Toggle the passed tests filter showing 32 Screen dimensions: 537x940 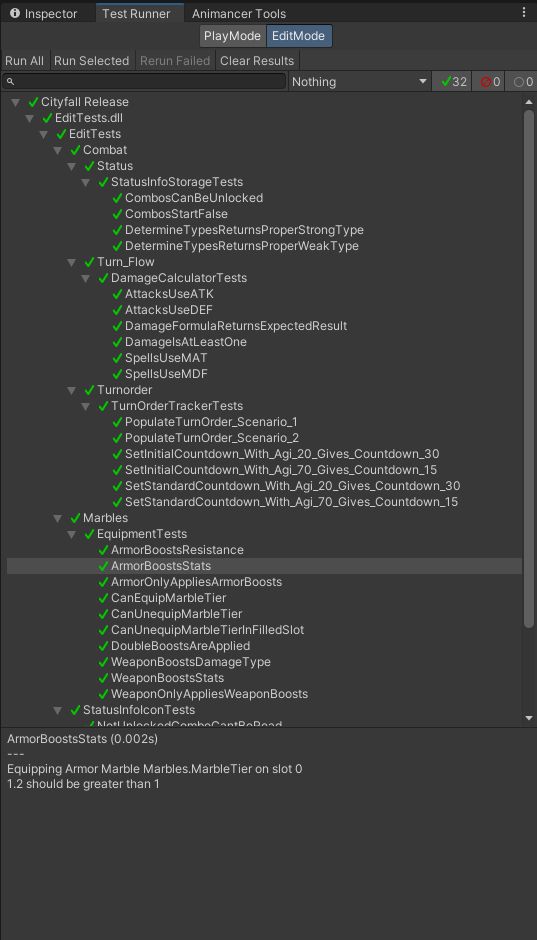tap(452, 82)
